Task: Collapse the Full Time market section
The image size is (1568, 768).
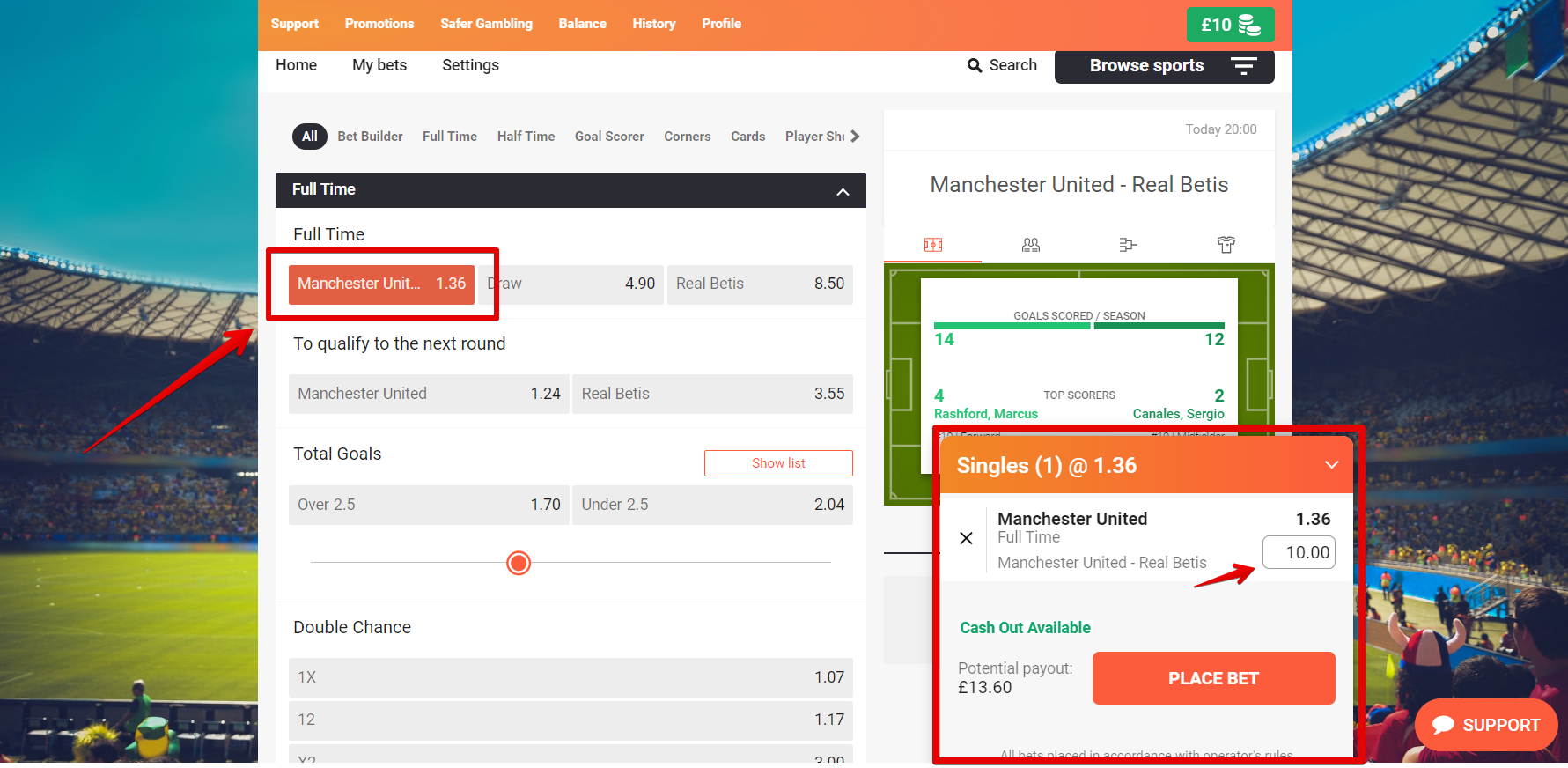Action: pyautogui.click(x=843, y=191)
